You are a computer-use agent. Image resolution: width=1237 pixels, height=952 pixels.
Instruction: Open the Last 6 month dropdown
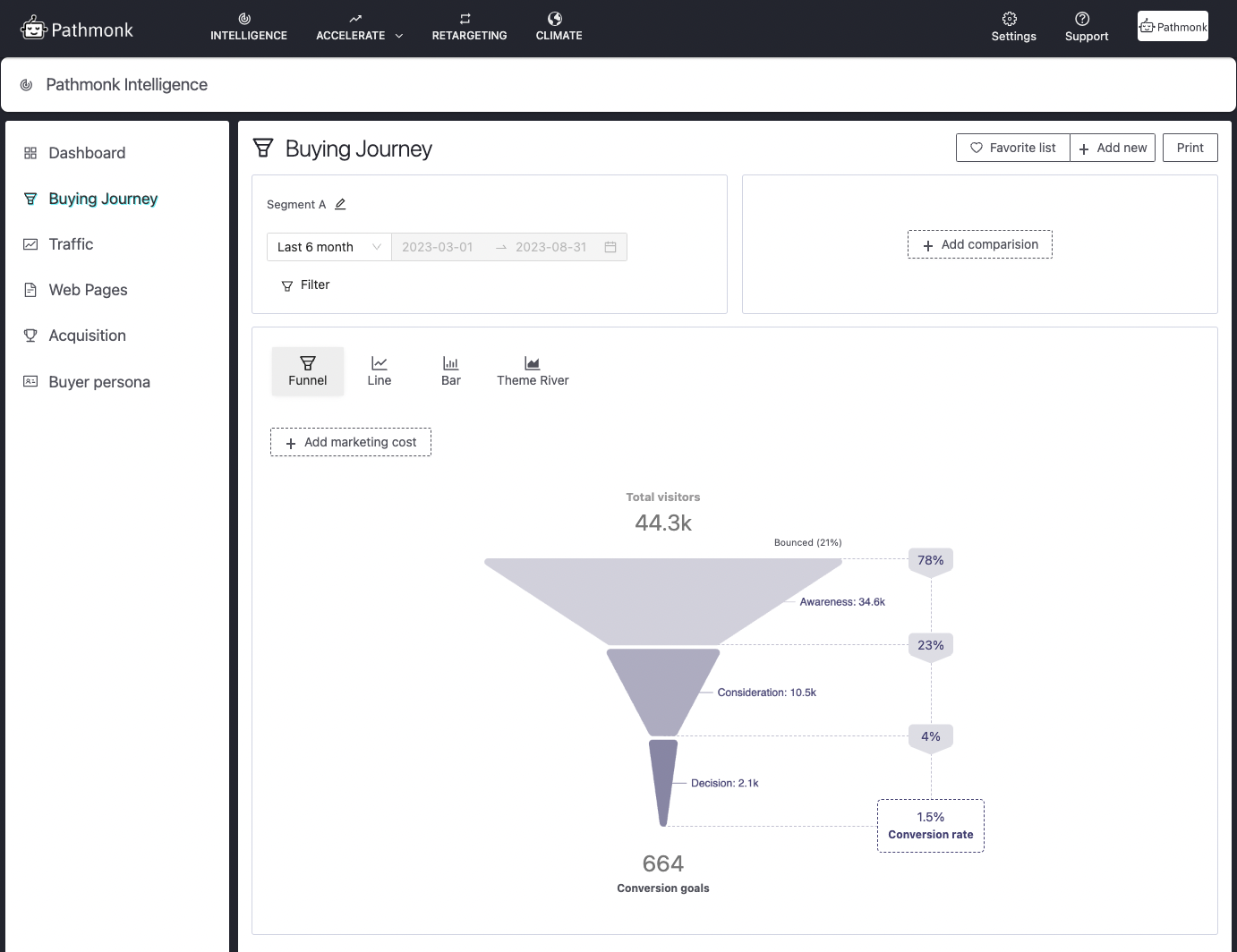pos(328,246)
